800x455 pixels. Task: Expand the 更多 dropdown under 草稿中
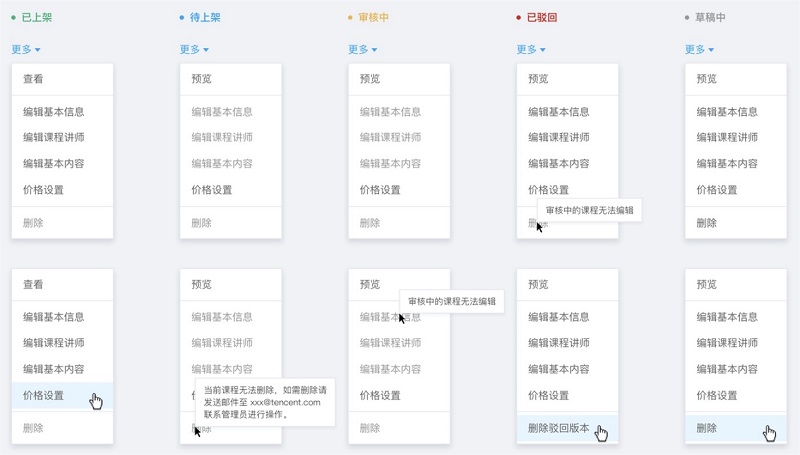pos(699,49)
